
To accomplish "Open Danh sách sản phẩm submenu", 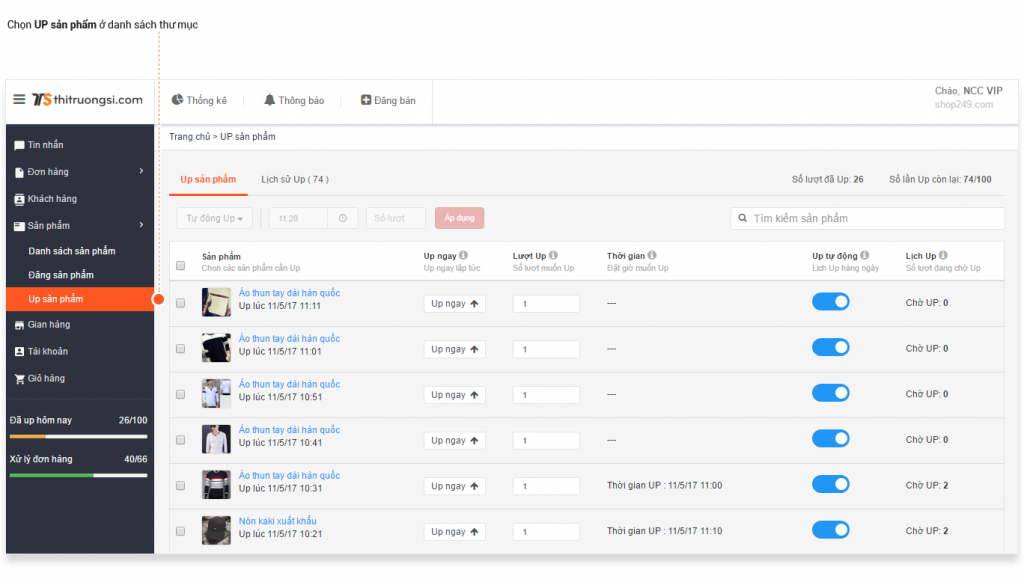I will point(72,251).
